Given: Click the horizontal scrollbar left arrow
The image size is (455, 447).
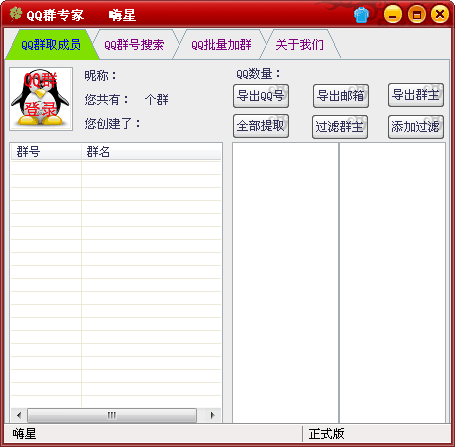Looking at the screenshot, I should pos(19,415).
